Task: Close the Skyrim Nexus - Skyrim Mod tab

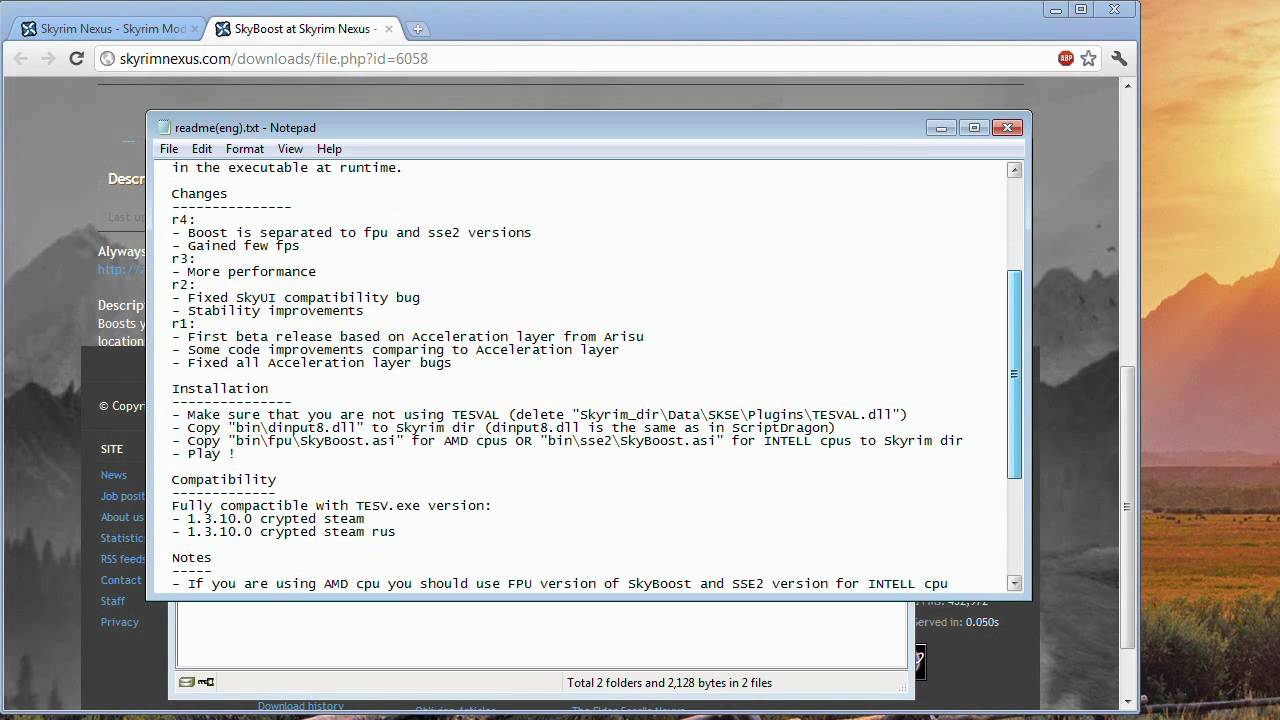Action: (195, 29)
